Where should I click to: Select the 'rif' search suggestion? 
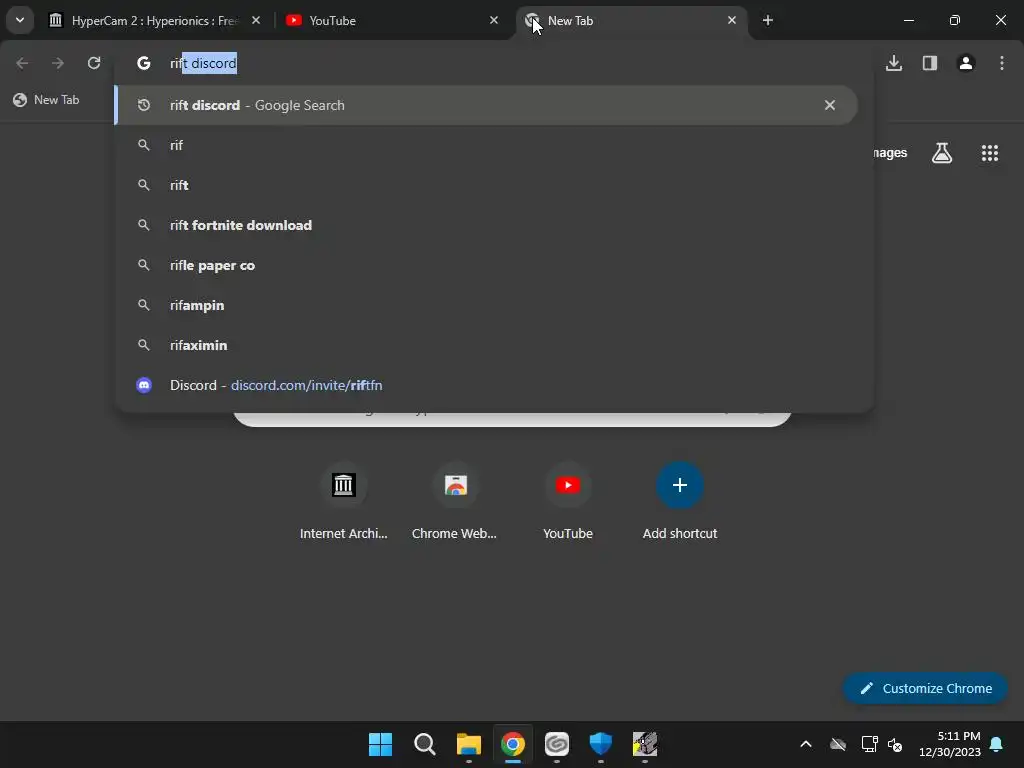[x=486, y=145]
